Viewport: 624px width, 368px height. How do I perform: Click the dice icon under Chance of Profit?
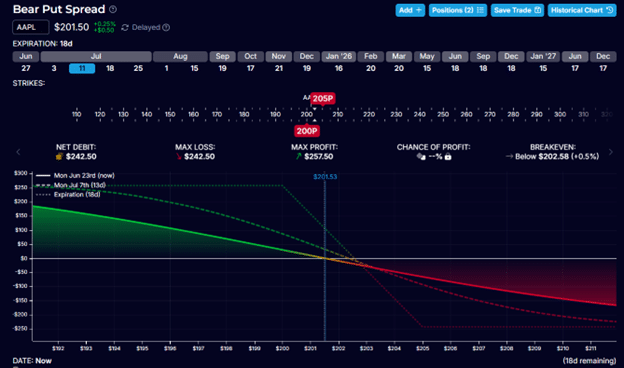421,157
